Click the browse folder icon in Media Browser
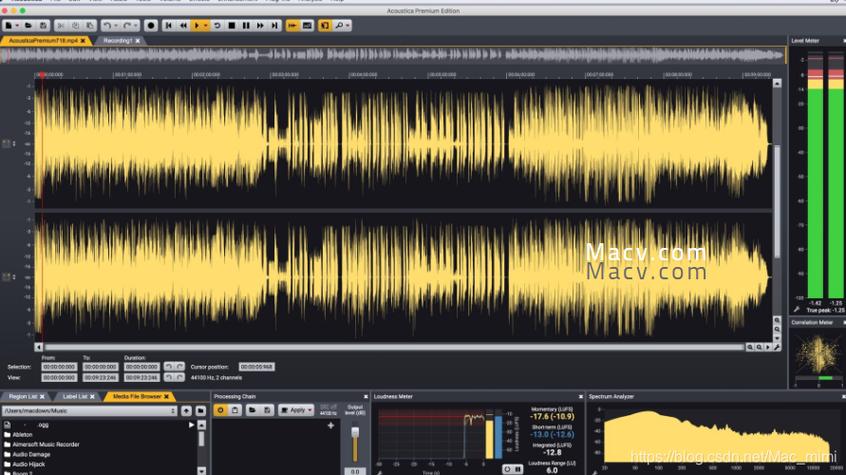 [x=200, y=411]
